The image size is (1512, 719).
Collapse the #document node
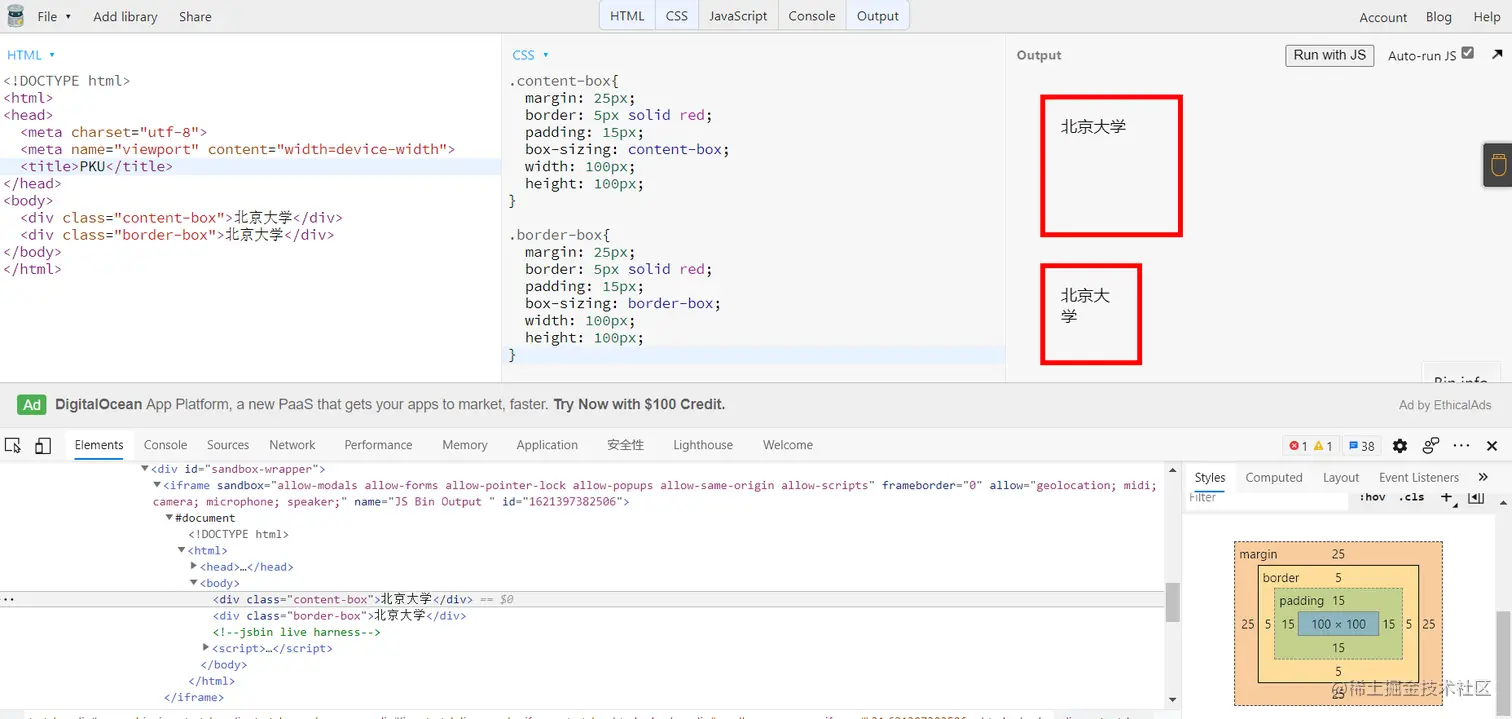coord(169,517)
